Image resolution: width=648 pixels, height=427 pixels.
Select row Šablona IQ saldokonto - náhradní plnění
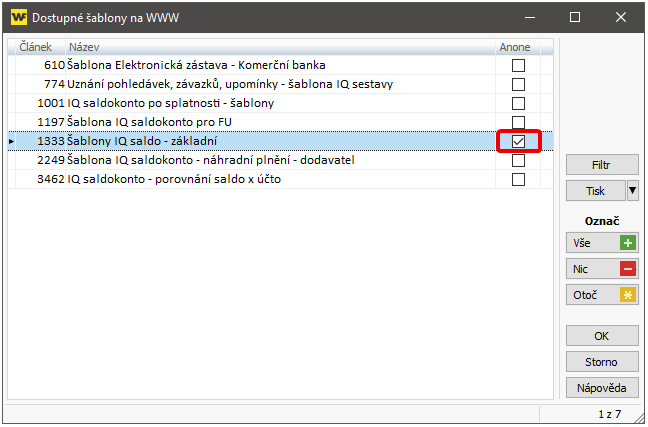(x=280, y=160)
